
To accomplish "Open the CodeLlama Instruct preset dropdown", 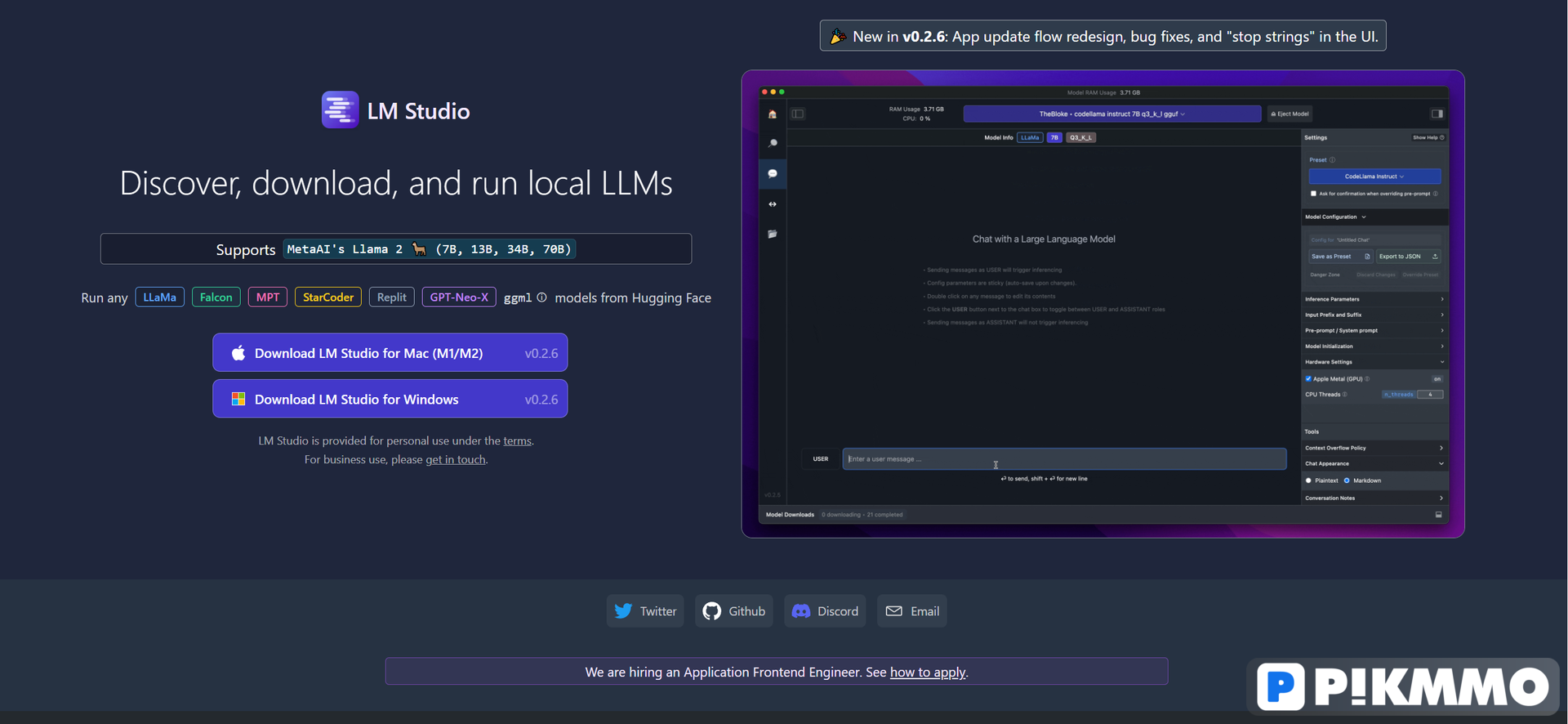I will click(x=1374, y=177).
